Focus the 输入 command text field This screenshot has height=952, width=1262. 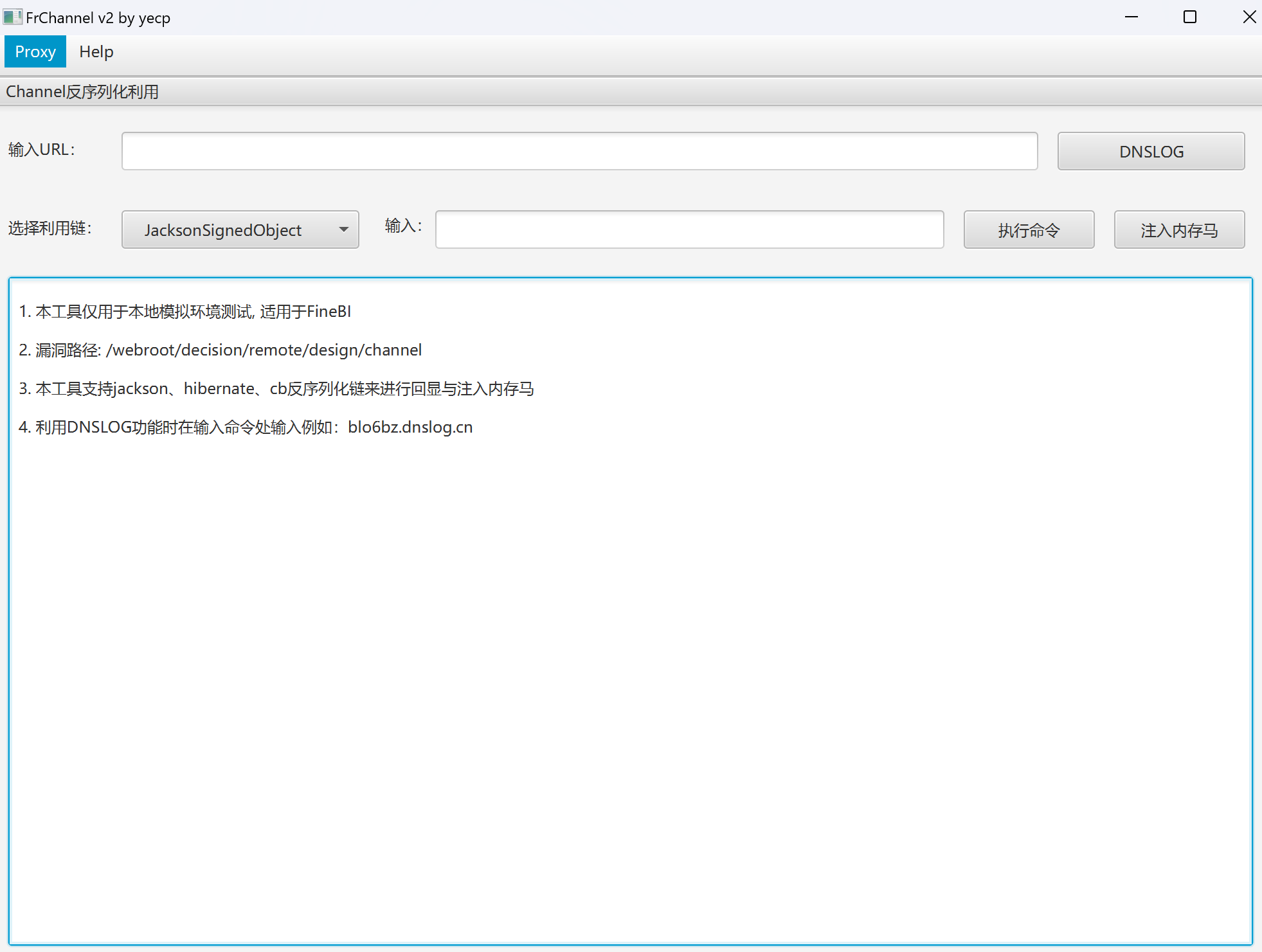coord(689,229)
